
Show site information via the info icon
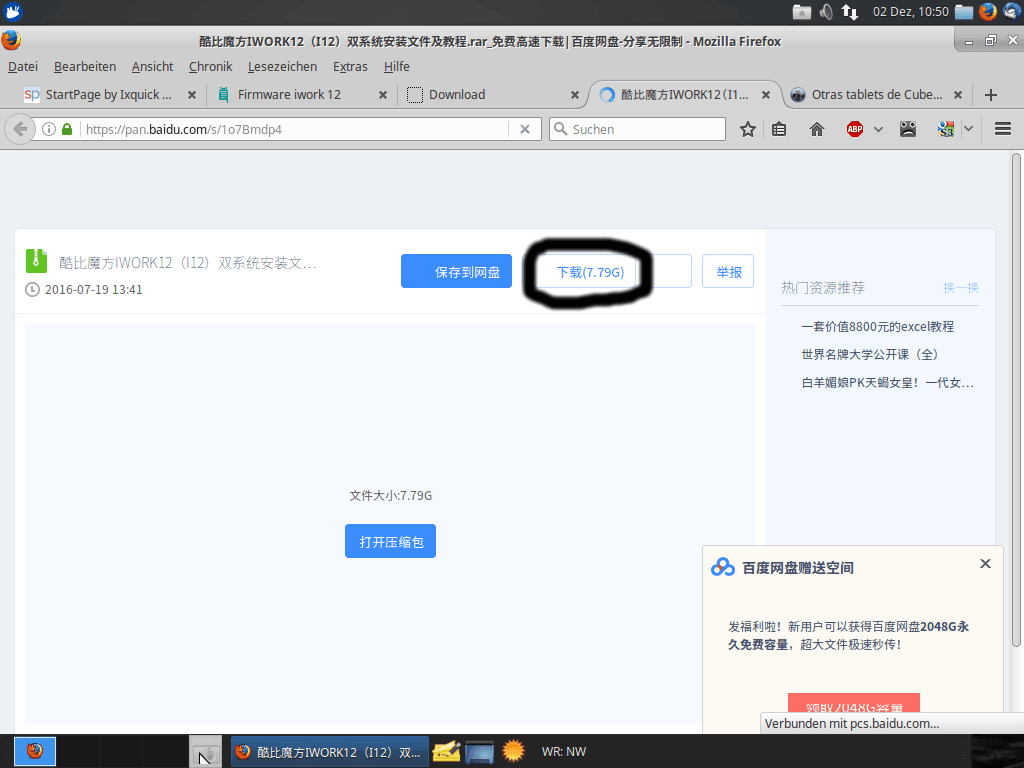pos(49,129)
